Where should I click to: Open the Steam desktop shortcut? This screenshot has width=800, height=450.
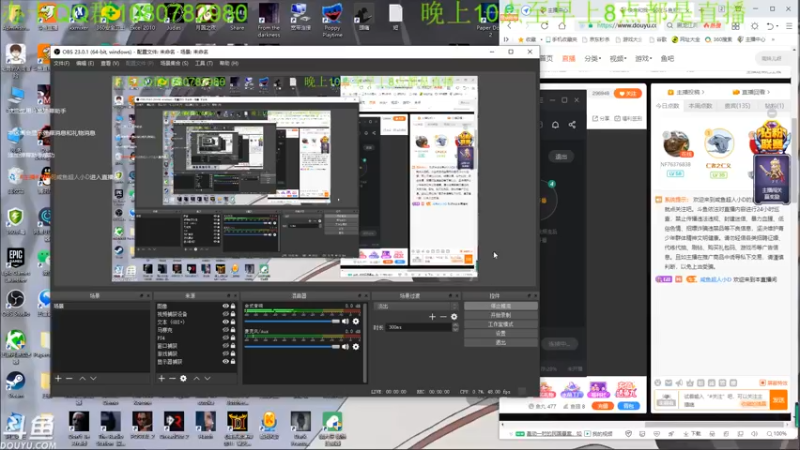click(x=15, y=384)
